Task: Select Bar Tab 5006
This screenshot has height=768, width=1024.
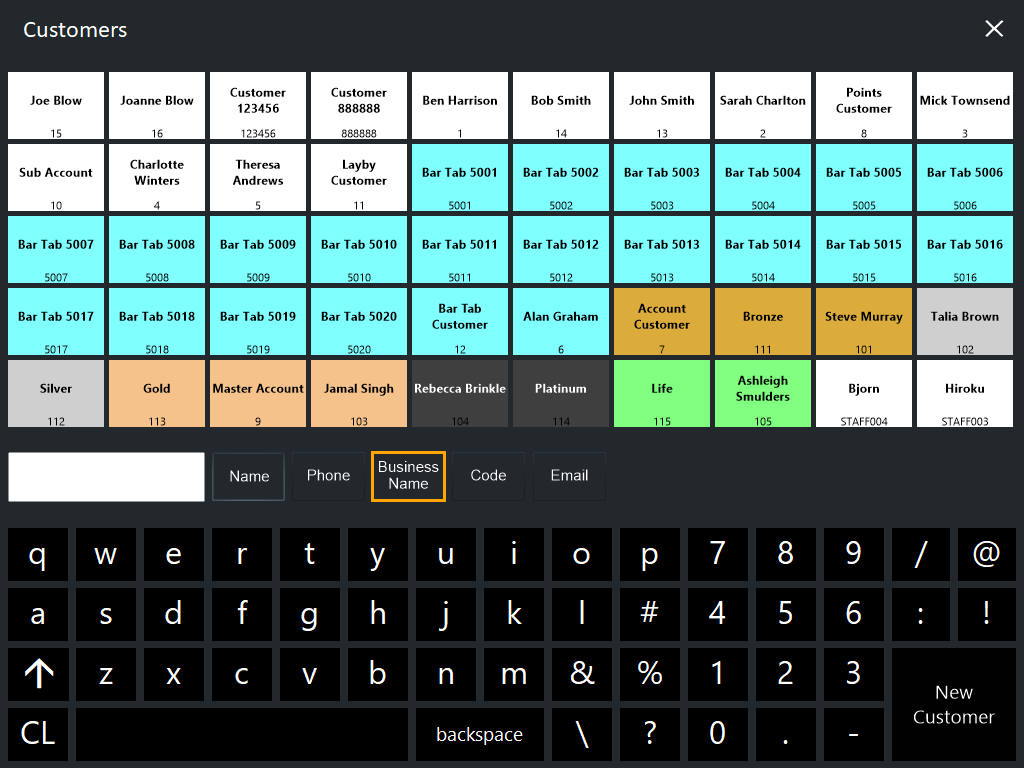Action: click(x=965, y=178)
